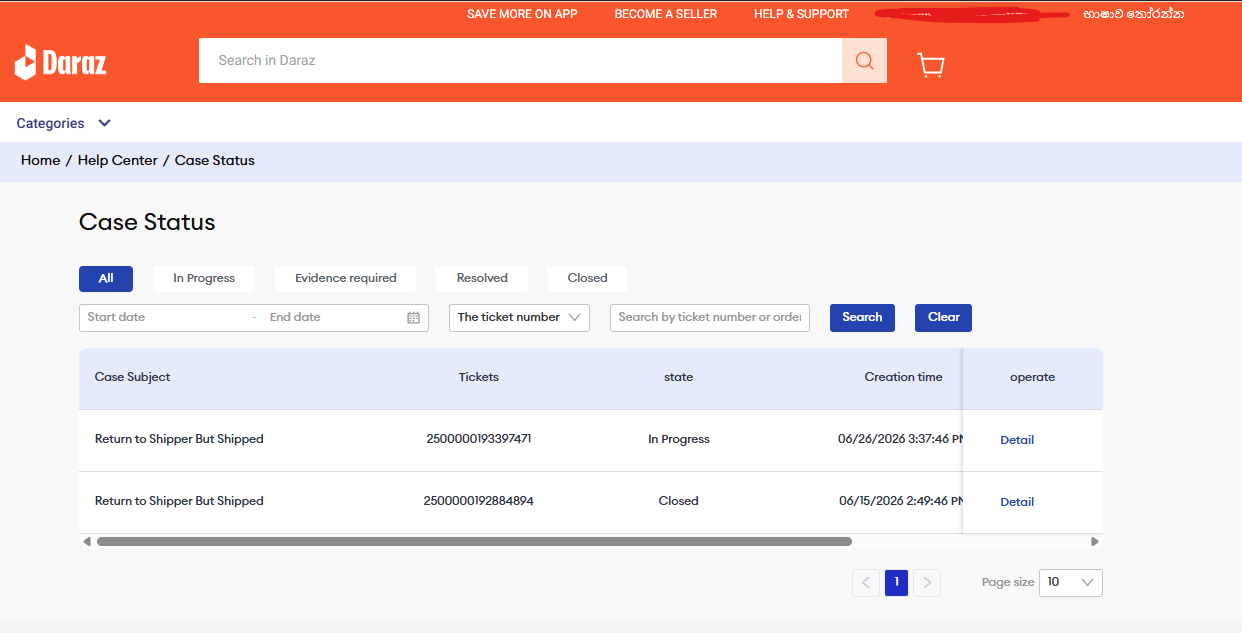Click case subject of the Closed row
1242x633 pixels.
pos(179,501)
